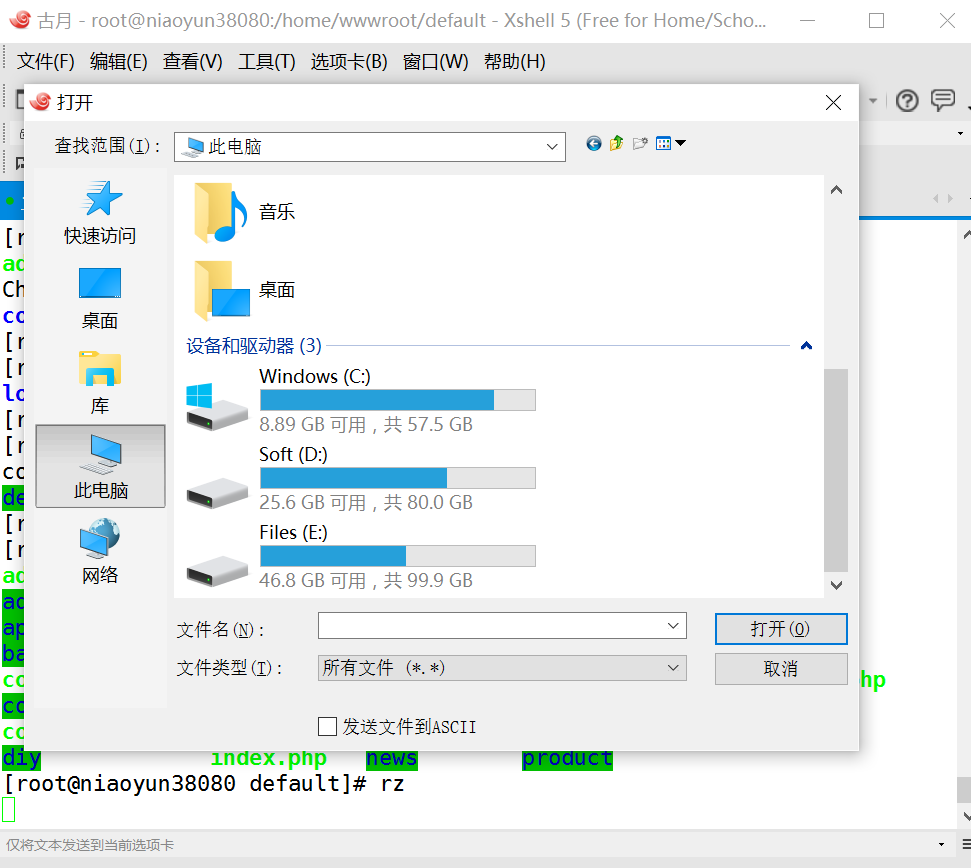The width and height of the screenshot is (971, 868).
Task: Expand the Look in (查找范围) dropdown
Action: (552, 147)
